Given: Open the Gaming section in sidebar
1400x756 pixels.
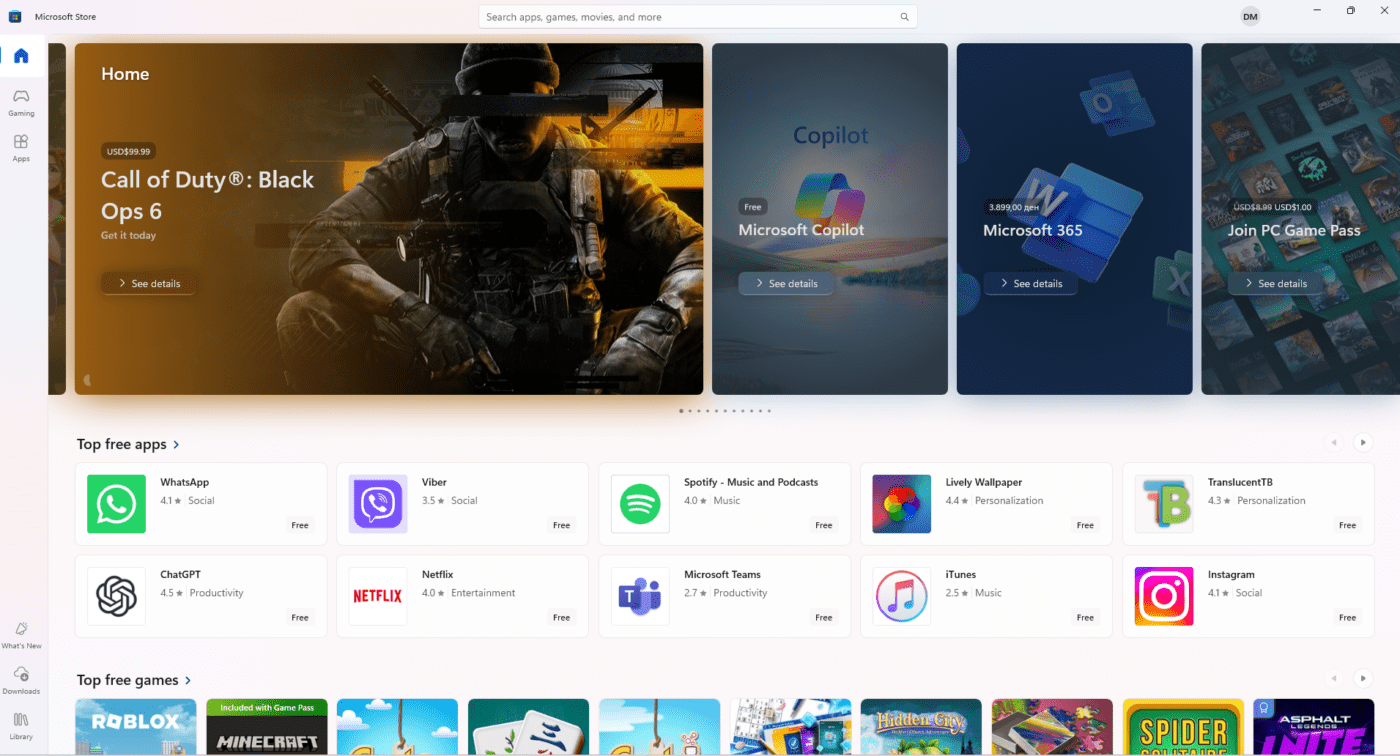Looking at the screenshot, I should coord(21,102).
